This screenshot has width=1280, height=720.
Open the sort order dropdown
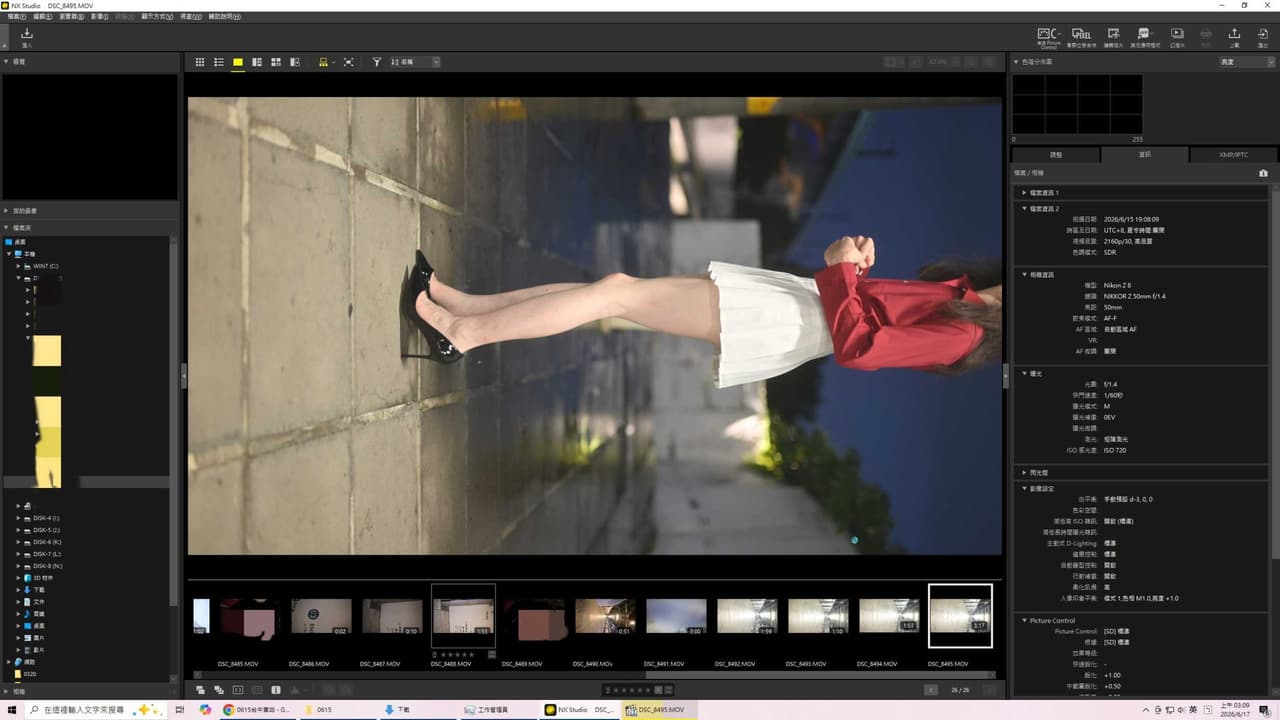[415, 62]
